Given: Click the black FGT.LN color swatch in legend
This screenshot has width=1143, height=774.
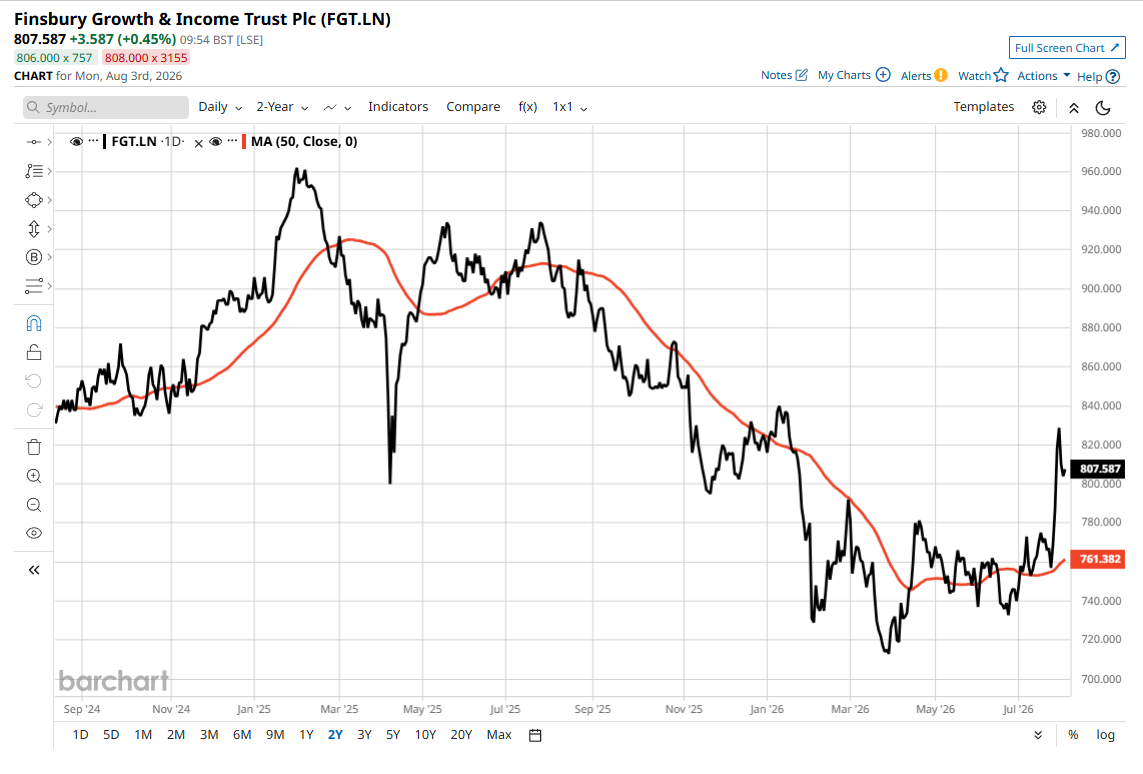Looking at the screenshot, I should pos(104,141).
